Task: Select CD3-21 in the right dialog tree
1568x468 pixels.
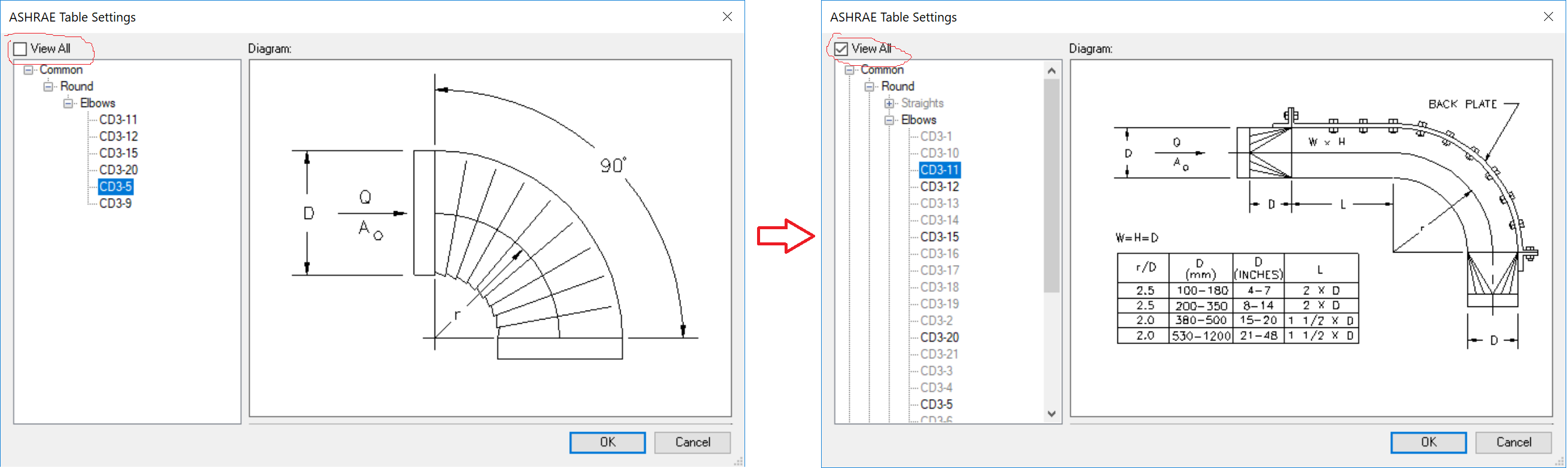Action: [939, 354]
